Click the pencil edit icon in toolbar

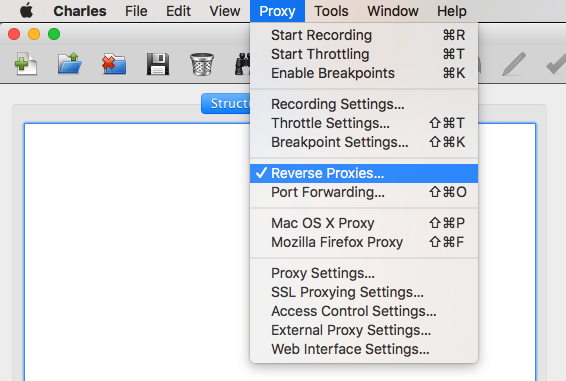(514, 64)
